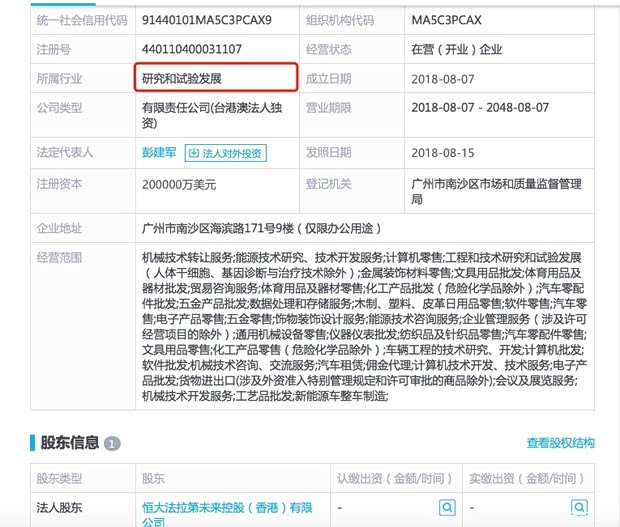This screenshot has height=527, width=620.
Task: Select organization code MA5C3PCAX
Action: coord(446,20)
